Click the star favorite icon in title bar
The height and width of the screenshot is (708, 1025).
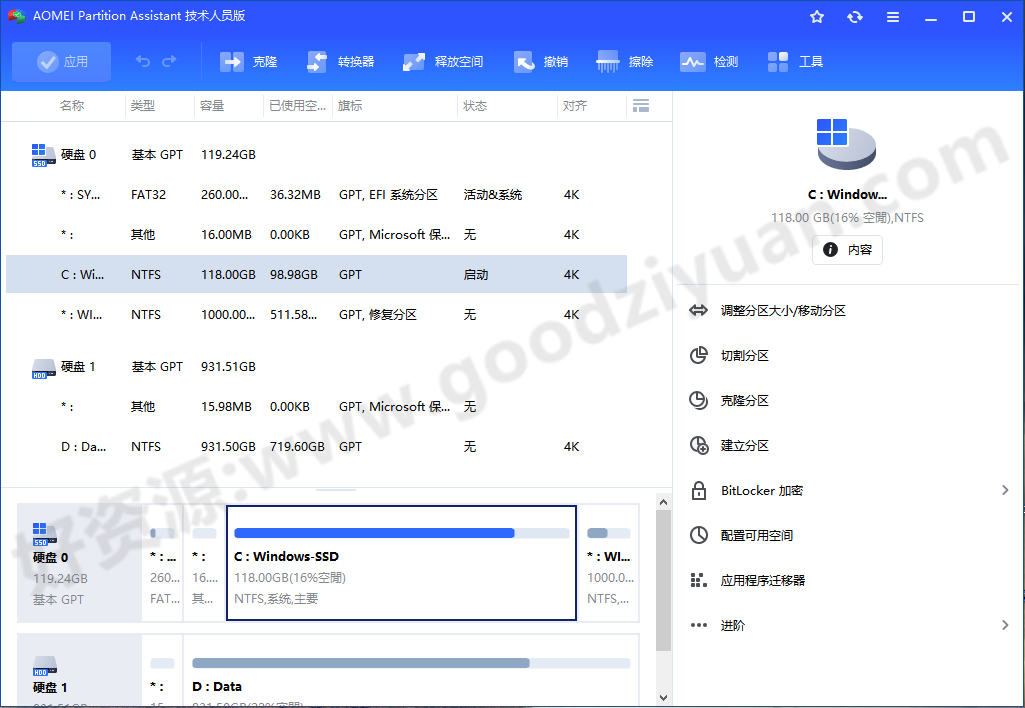(816, 16)
